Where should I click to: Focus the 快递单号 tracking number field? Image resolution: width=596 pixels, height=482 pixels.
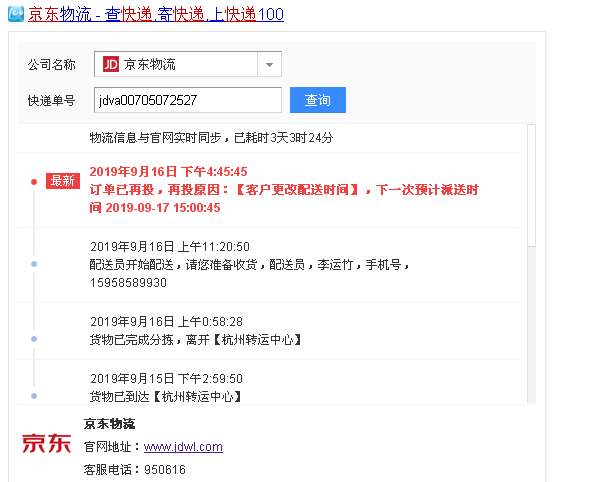[x=188, y=100]
